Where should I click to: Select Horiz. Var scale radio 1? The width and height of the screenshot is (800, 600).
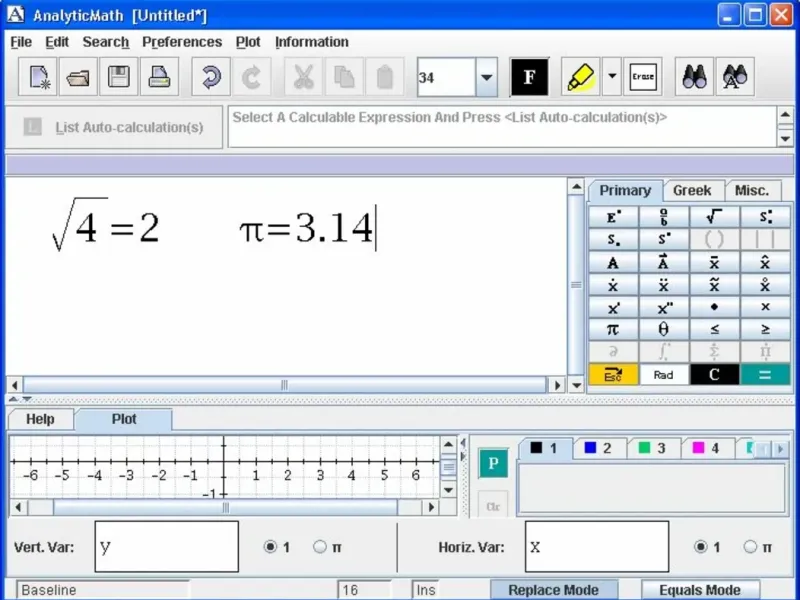tap(701, 547)
